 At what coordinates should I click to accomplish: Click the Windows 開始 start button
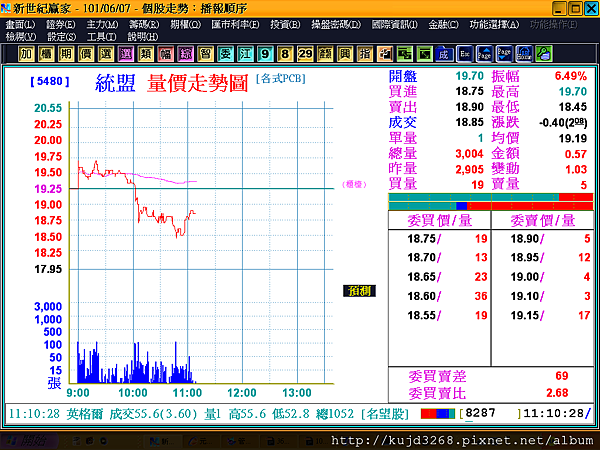pos(28,441)
